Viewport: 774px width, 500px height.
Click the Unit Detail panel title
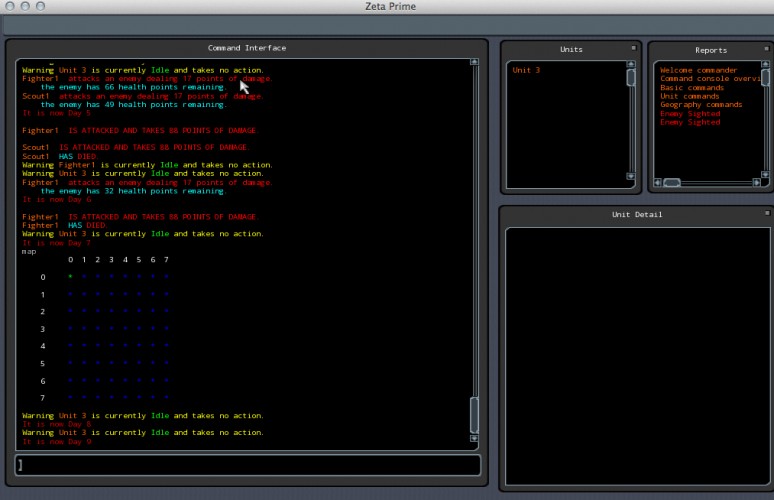[x=637, y=214]
